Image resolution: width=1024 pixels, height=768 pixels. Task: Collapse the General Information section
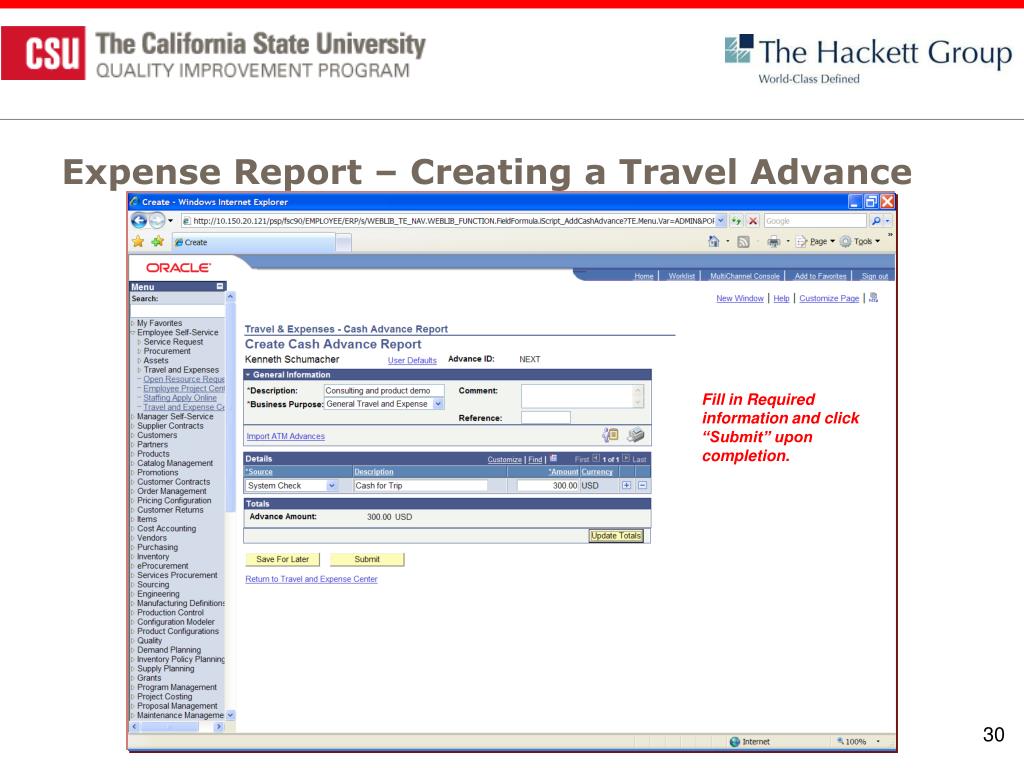[248, 375]
